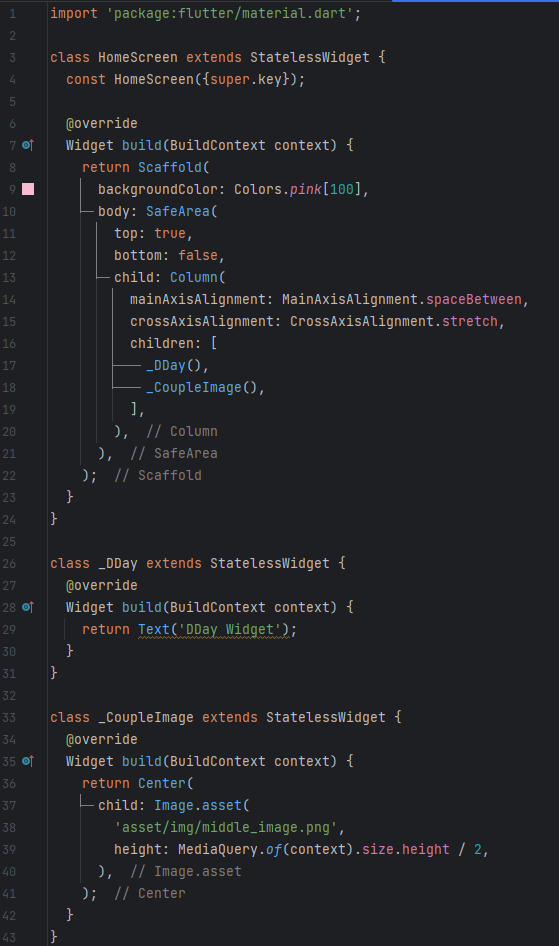Click the override gutter icon on line 35
559x946 pixels.
coord(28,761)
